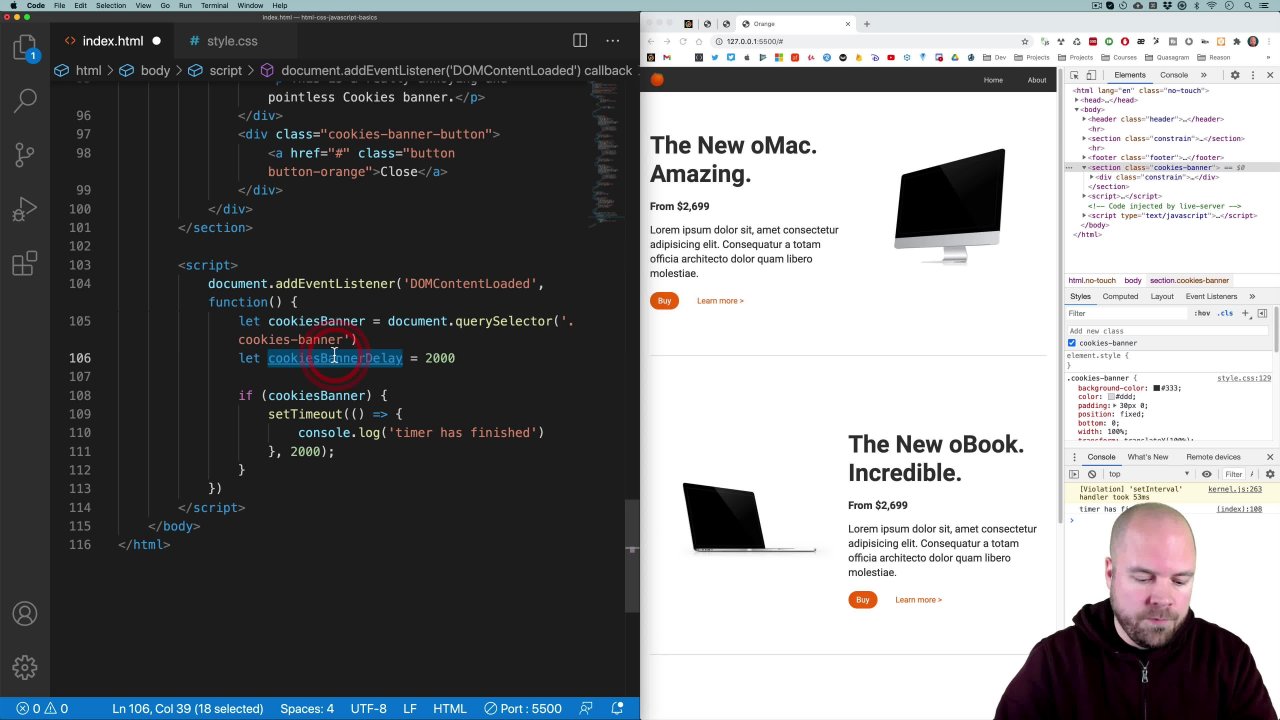Toggle the DevTools device toolbar icon
Image resolution: width=1280 pixels, height=720 pixels.
1091,75
